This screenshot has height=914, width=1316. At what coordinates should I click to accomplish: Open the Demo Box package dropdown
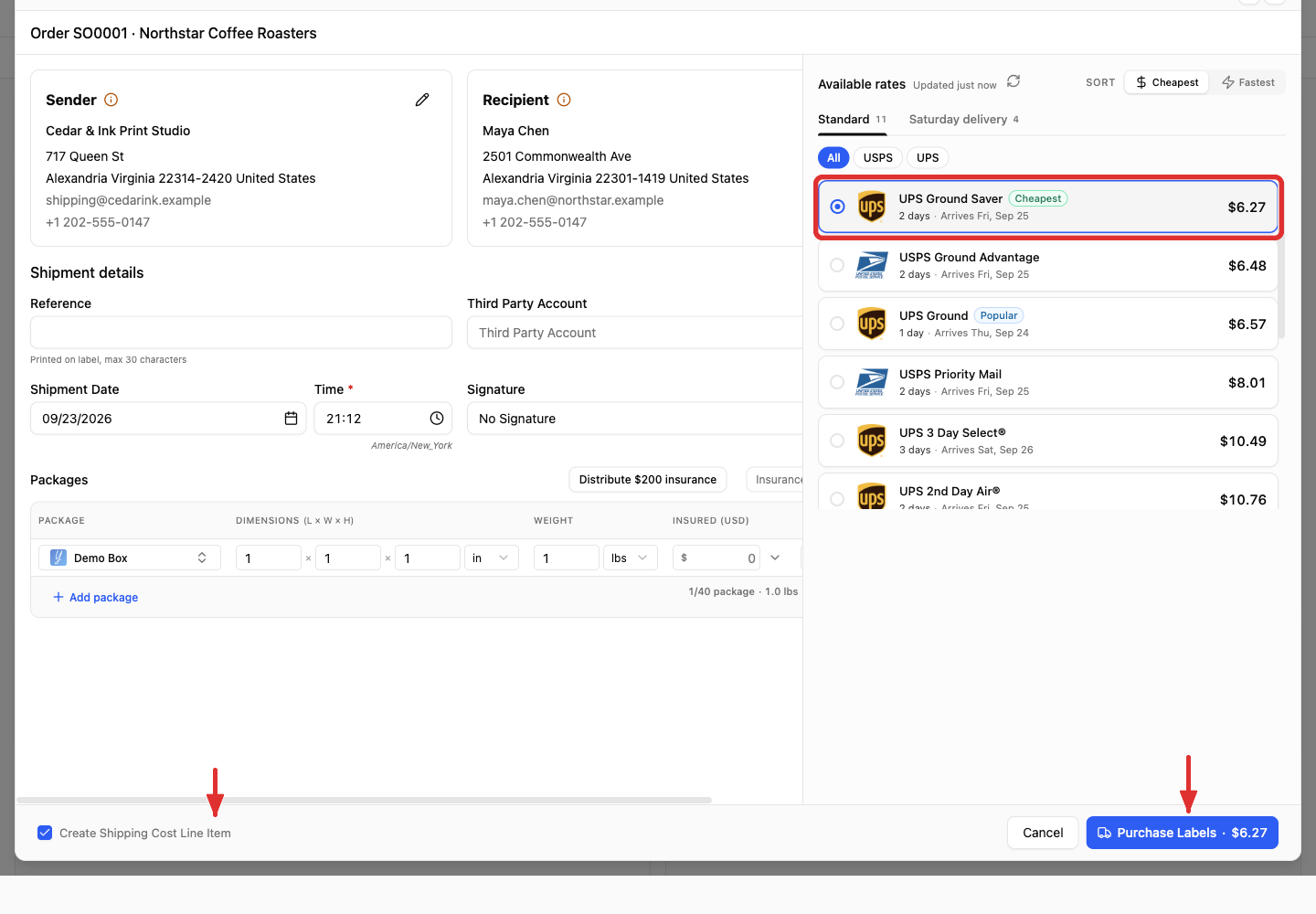[x=130, y=558]
